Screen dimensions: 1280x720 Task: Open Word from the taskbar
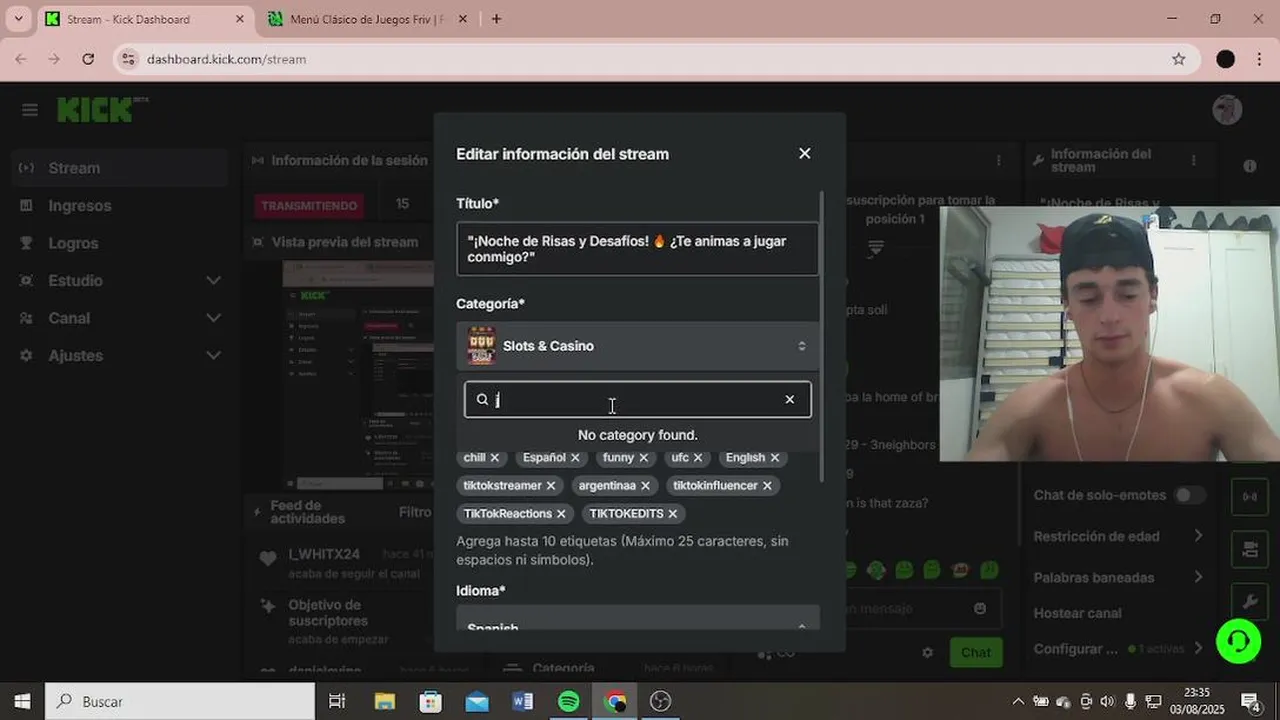point(523,701)
